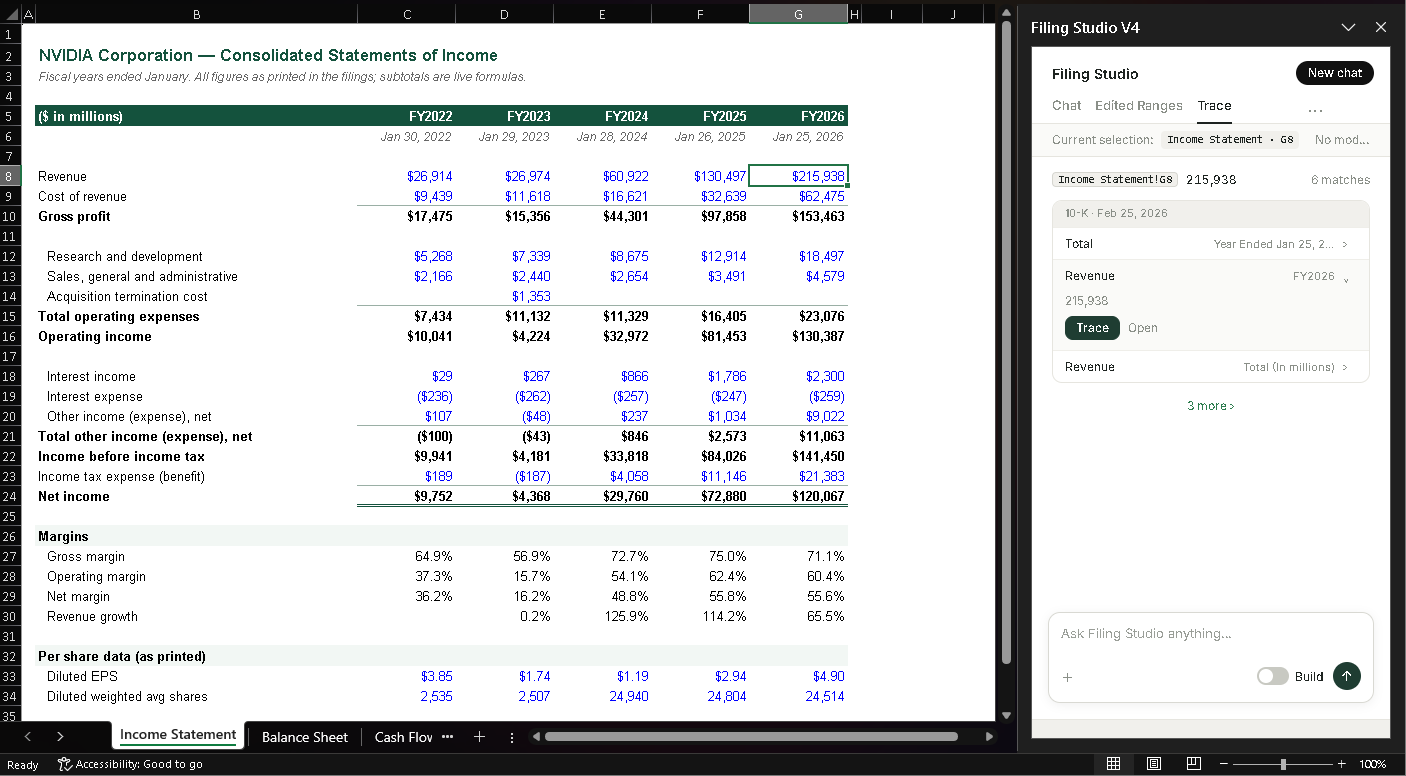
Task: Focus the Ask Filing Studio anything input
Action: 1211,634
